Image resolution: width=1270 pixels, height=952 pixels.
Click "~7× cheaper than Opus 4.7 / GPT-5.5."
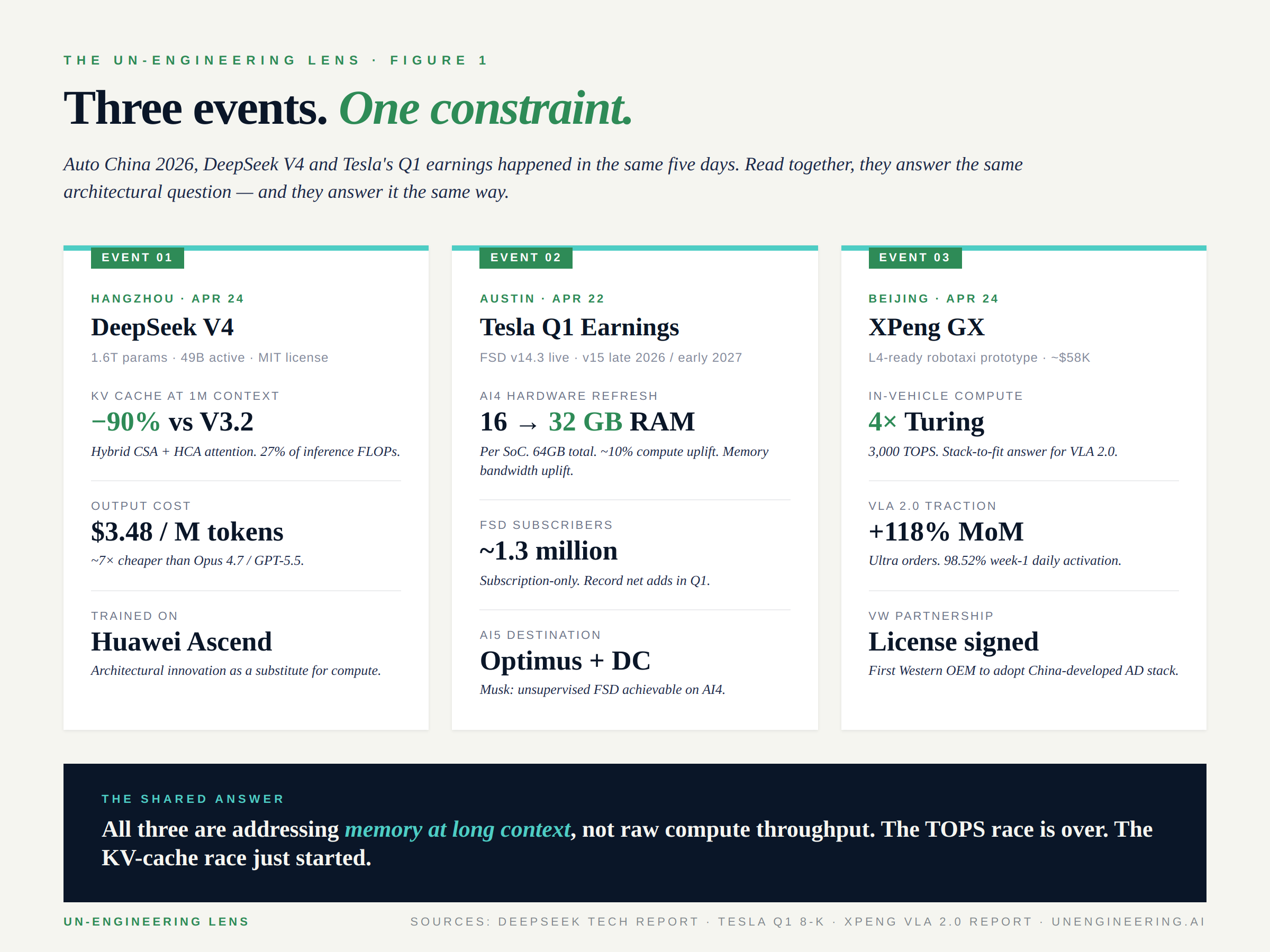pos(197,561)
